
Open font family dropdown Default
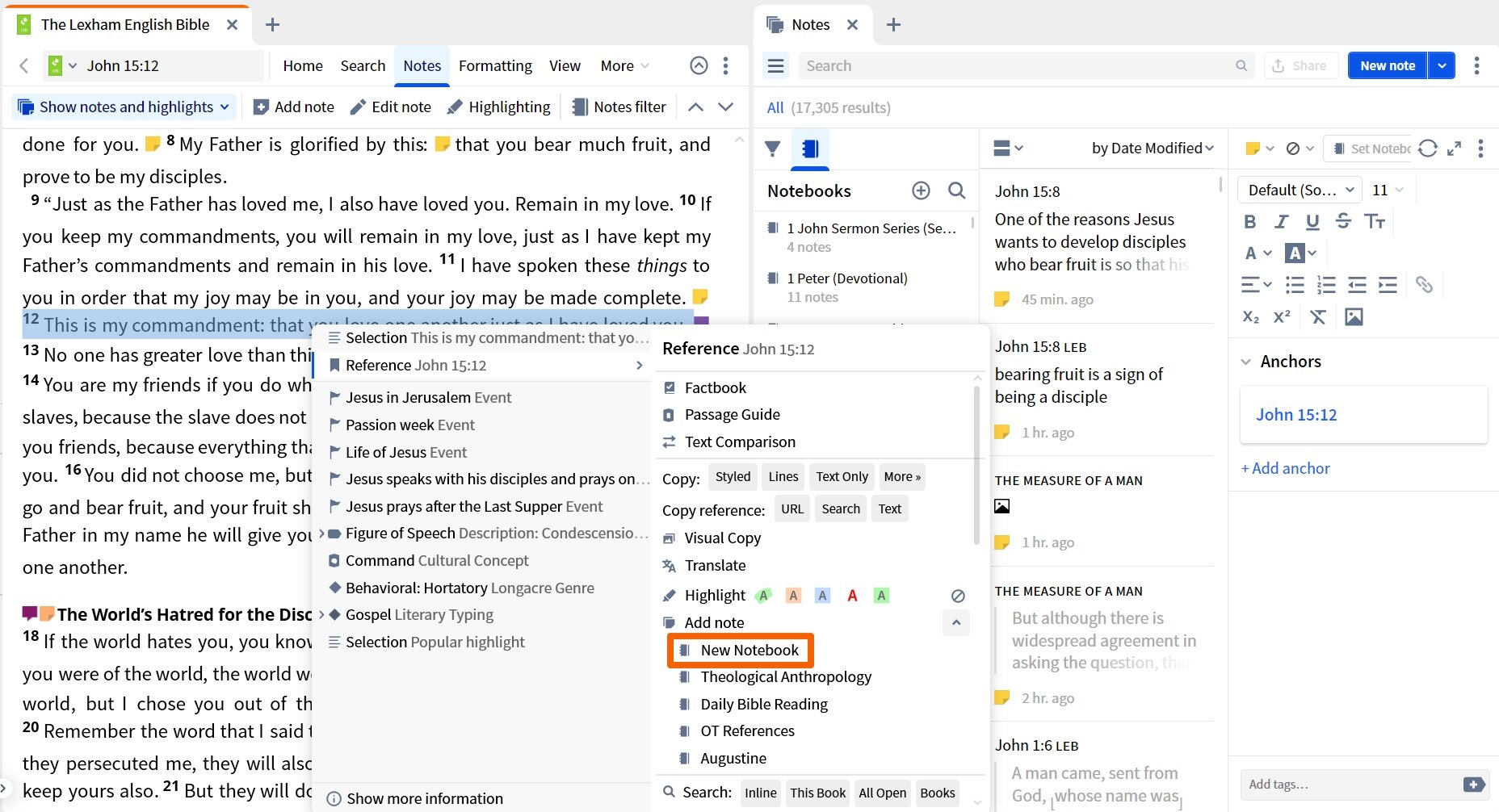[x=1300, y=190]
